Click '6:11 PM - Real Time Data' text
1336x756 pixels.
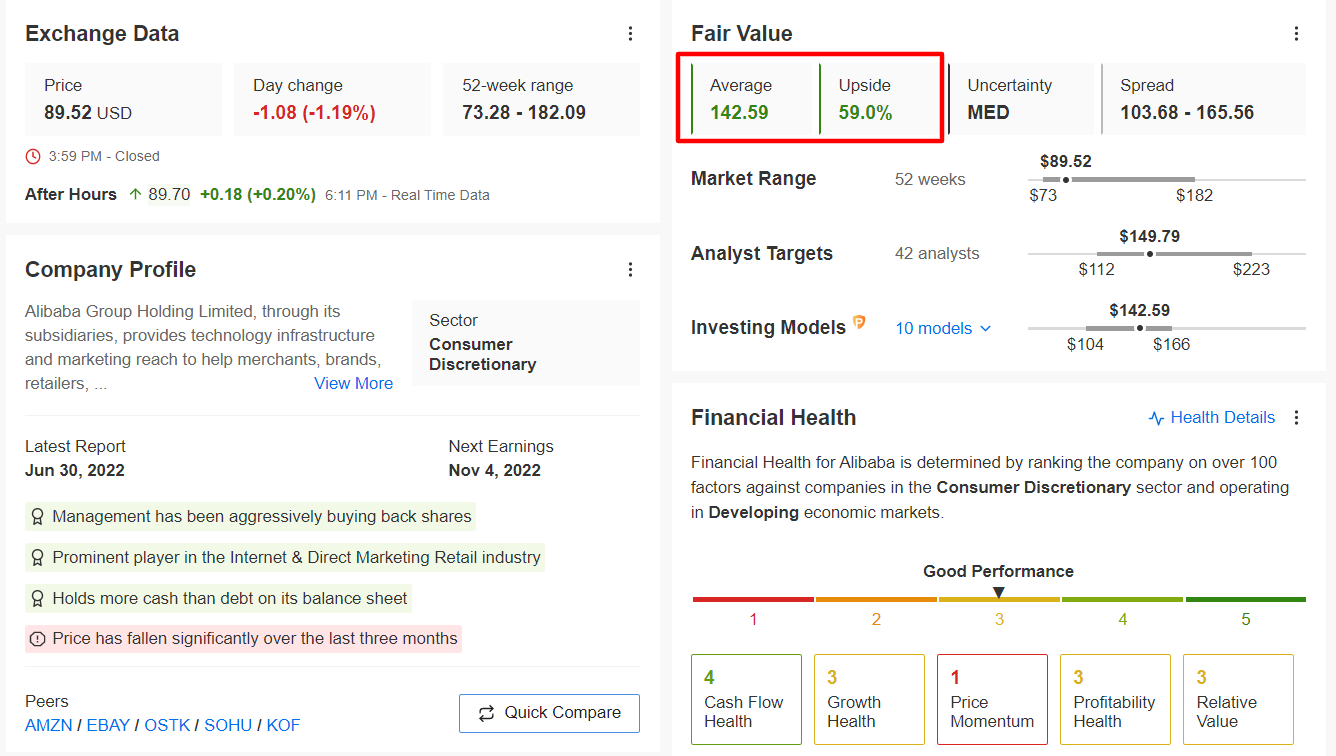[x=407, y=196]
